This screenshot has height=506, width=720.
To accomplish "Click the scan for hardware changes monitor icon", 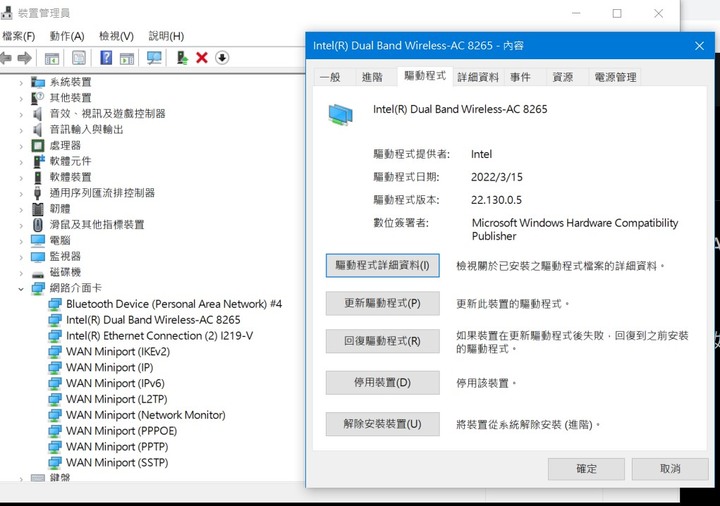I will pos(154,58).
